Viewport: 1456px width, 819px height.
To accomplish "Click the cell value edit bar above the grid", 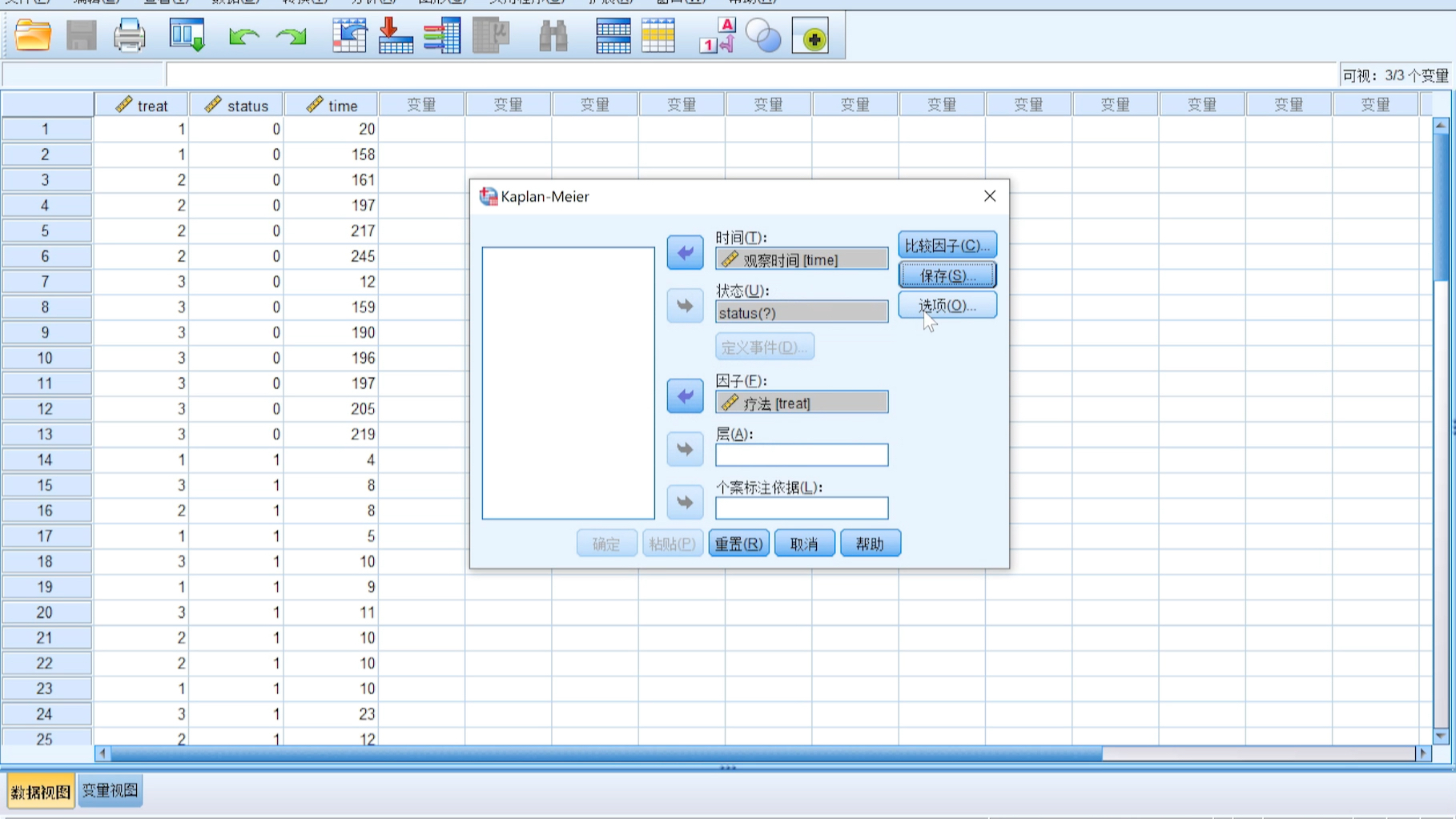I will click(x=751, y=75).
